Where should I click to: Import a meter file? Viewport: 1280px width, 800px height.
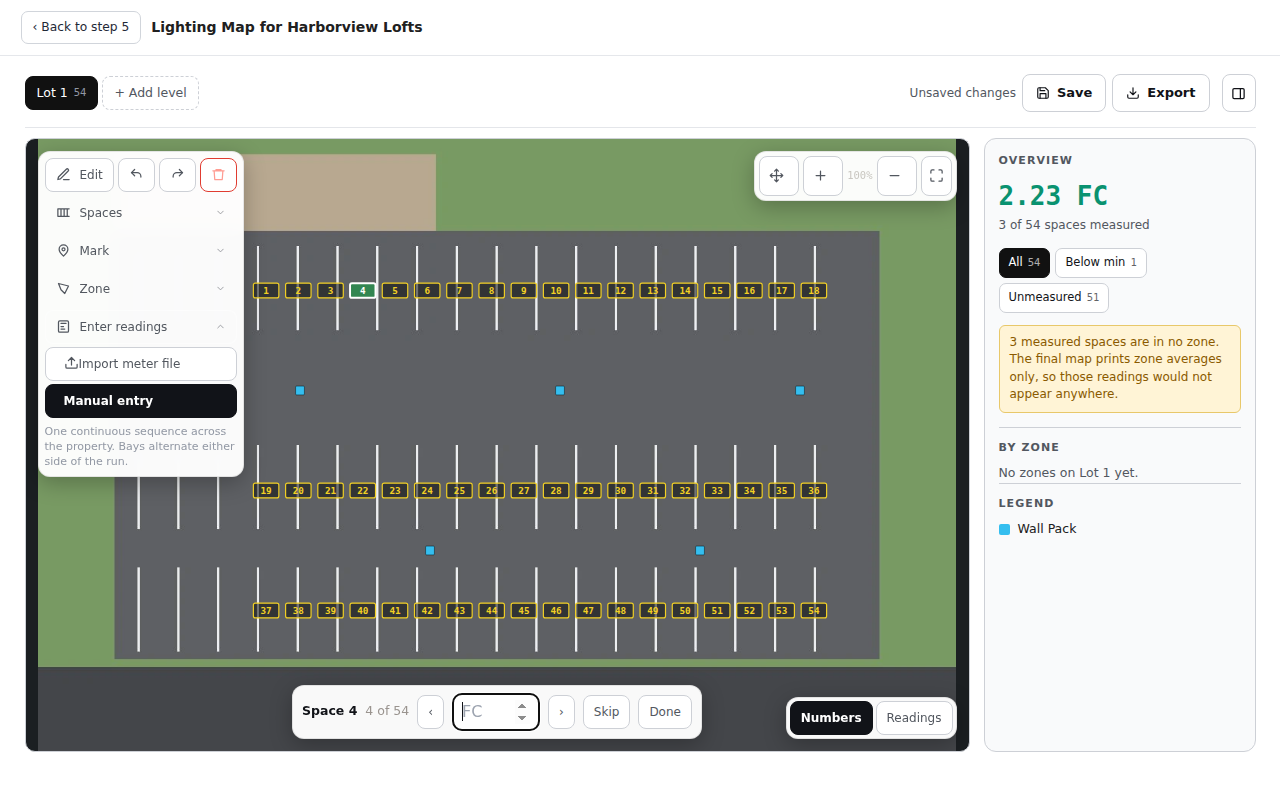[x=141, y=364]
